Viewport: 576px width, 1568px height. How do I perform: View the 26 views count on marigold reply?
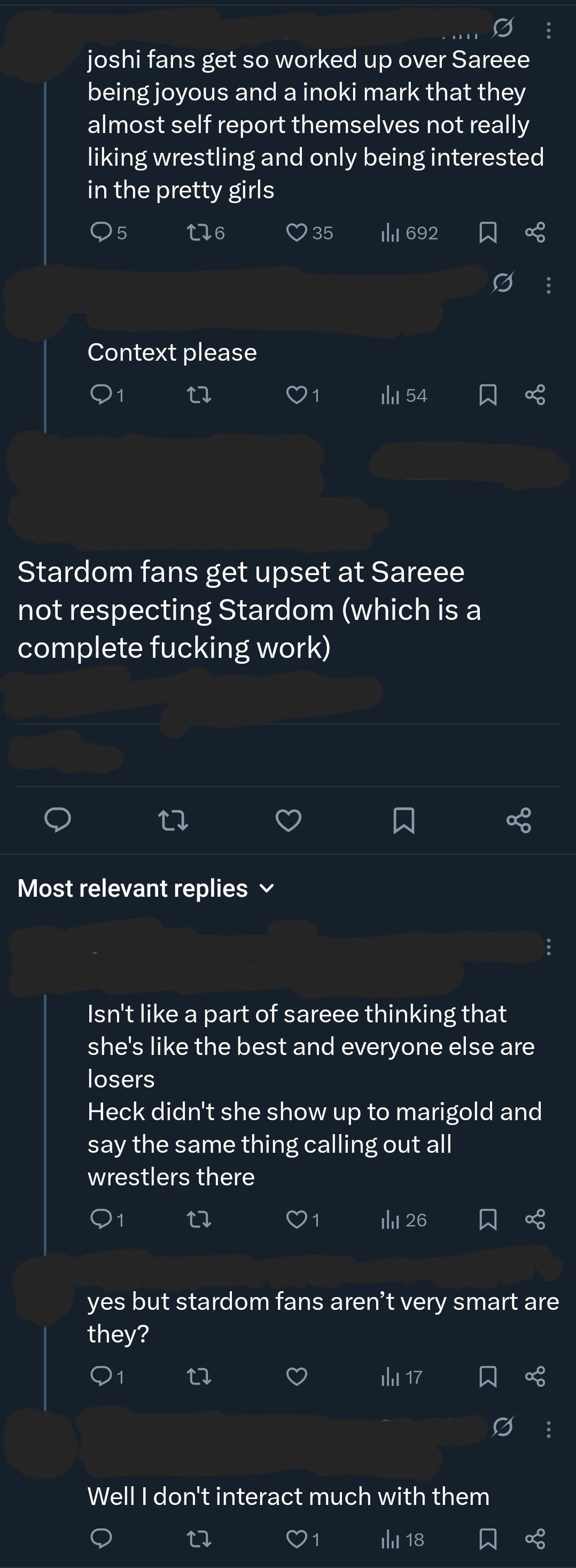404,1220
